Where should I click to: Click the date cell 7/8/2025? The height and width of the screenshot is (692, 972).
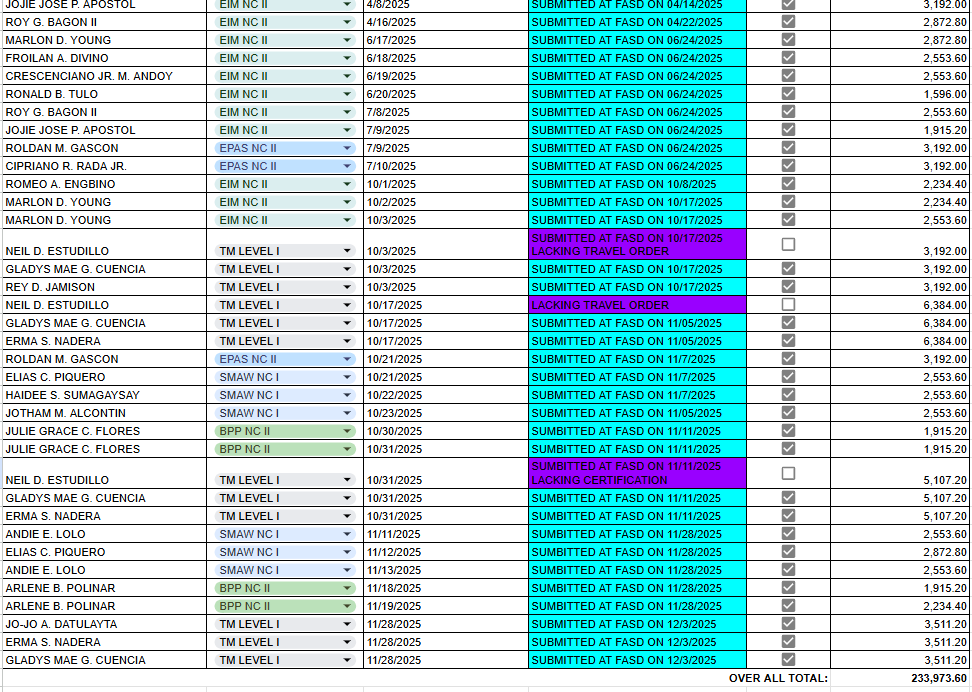tap(446, 112)
